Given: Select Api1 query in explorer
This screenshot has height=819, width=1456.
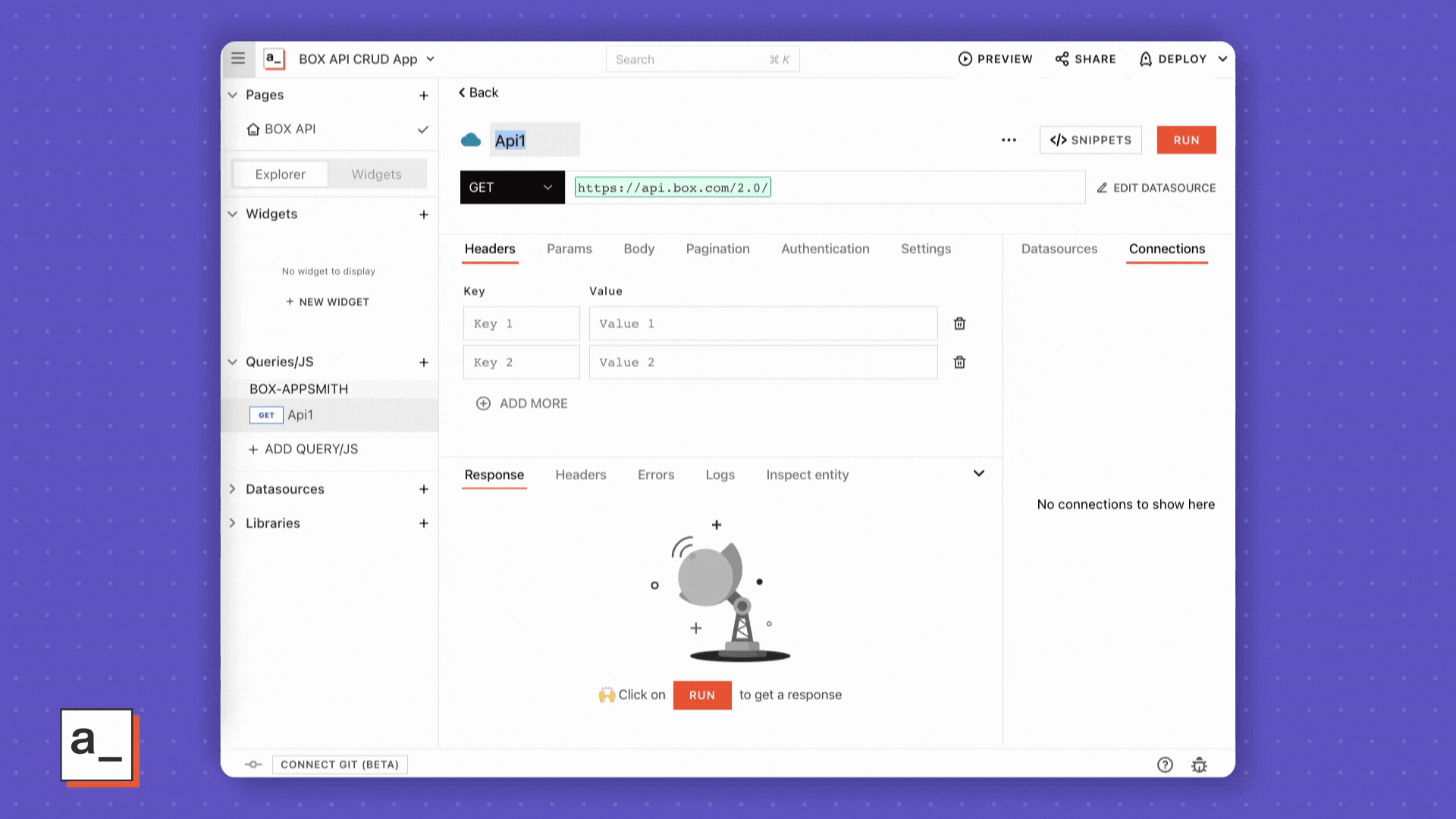Looking at the screenshot, I should (330, 415).
